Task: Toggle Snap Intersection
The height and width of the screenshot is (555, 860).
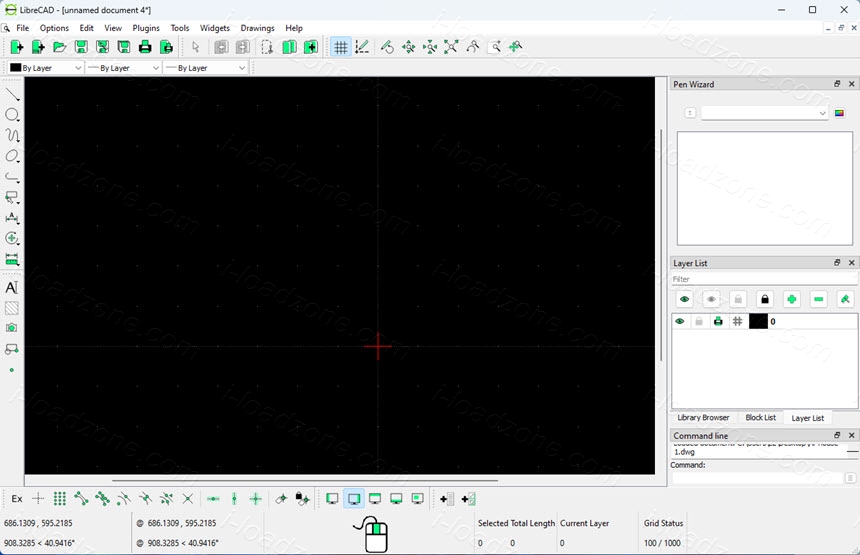Action: click(188, 499)
